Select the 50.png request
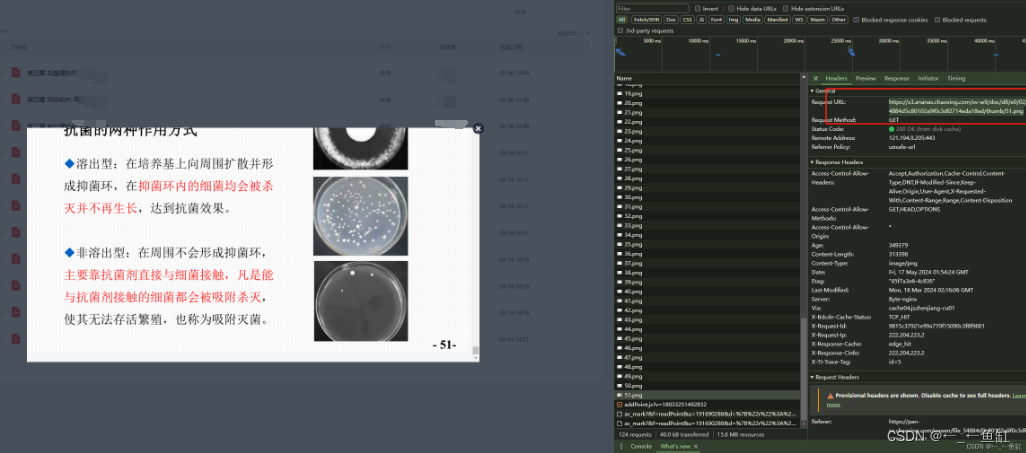This screenshot has height=453, width=1026. point(707,386)
